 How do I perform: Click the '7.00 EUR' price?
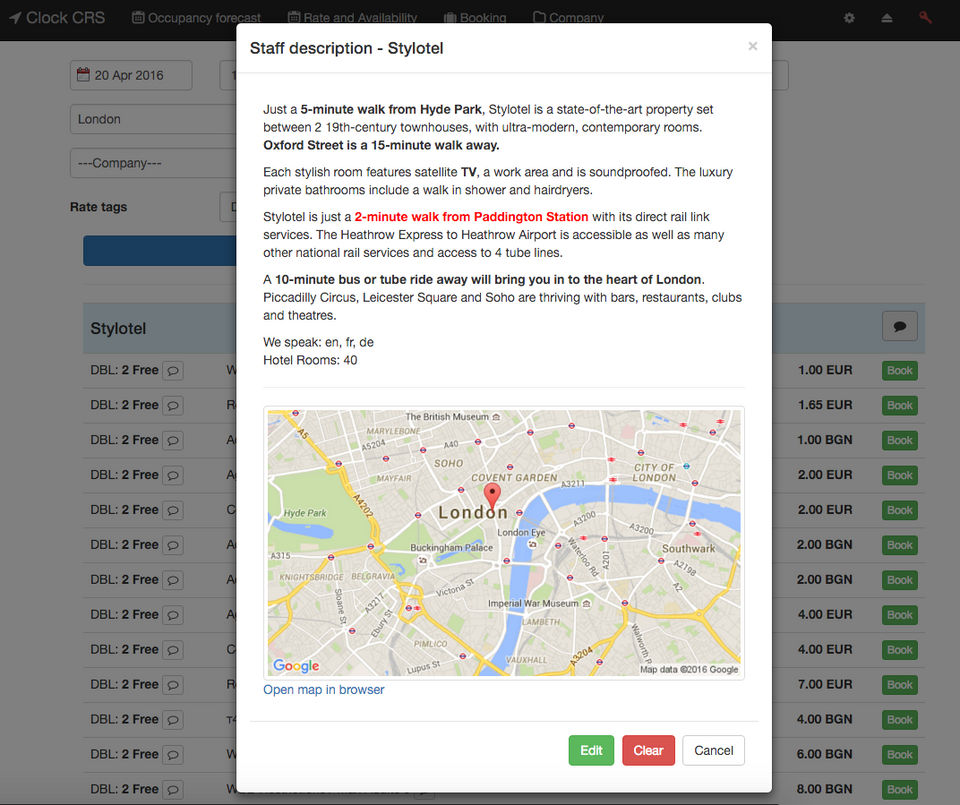point(825,684)
